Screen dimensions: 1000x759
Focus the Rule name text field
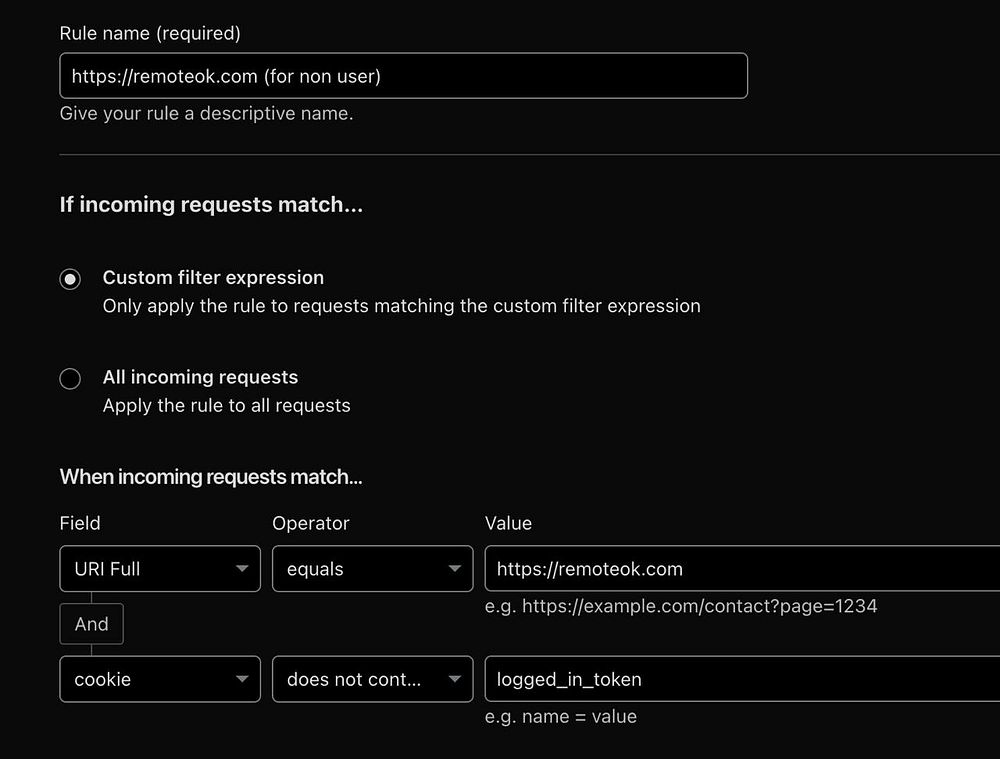pyautogui.click(x=403, y=76)
